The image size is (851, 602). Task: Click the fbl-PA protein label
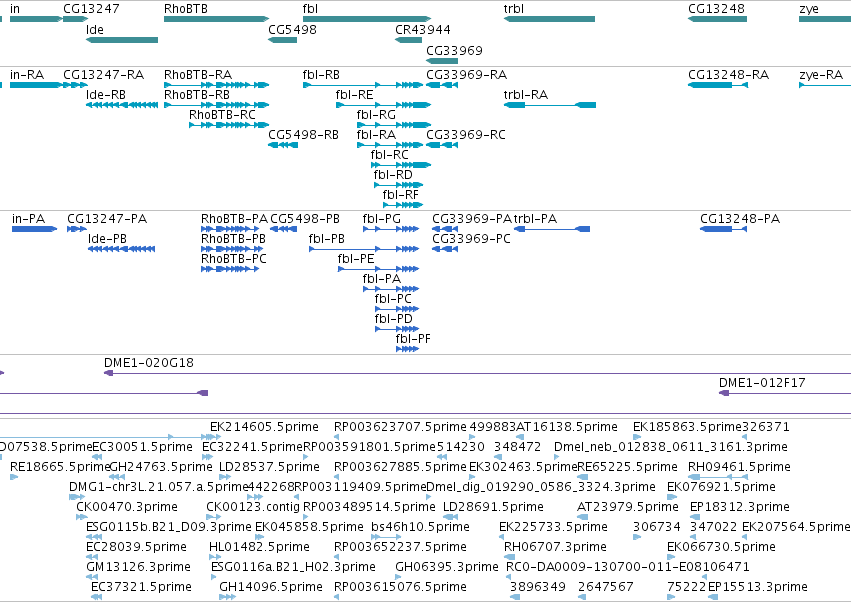point(382,279)
